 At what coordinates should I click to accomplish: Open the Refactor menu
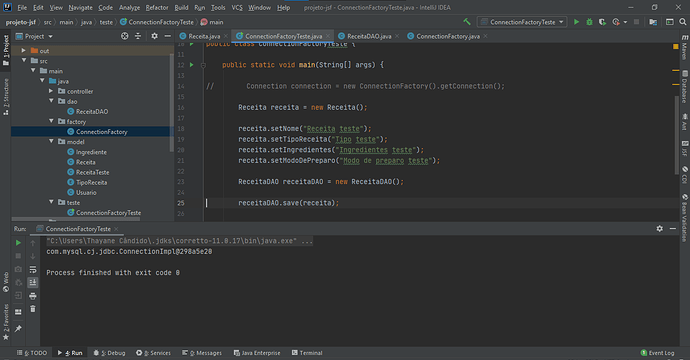click(157, 7)
